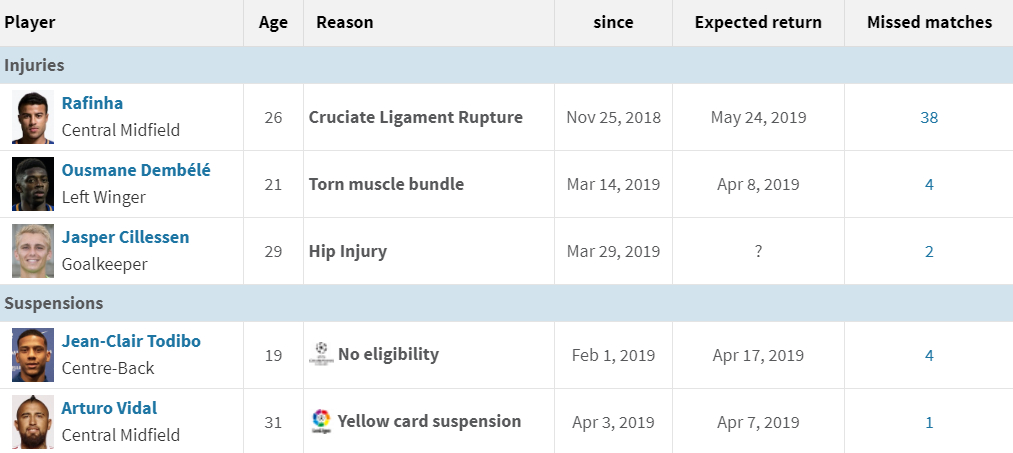Open the Ousmane Dembélé name link
1013x453 pixels.
pyautogui.click(x=136, y=170)
